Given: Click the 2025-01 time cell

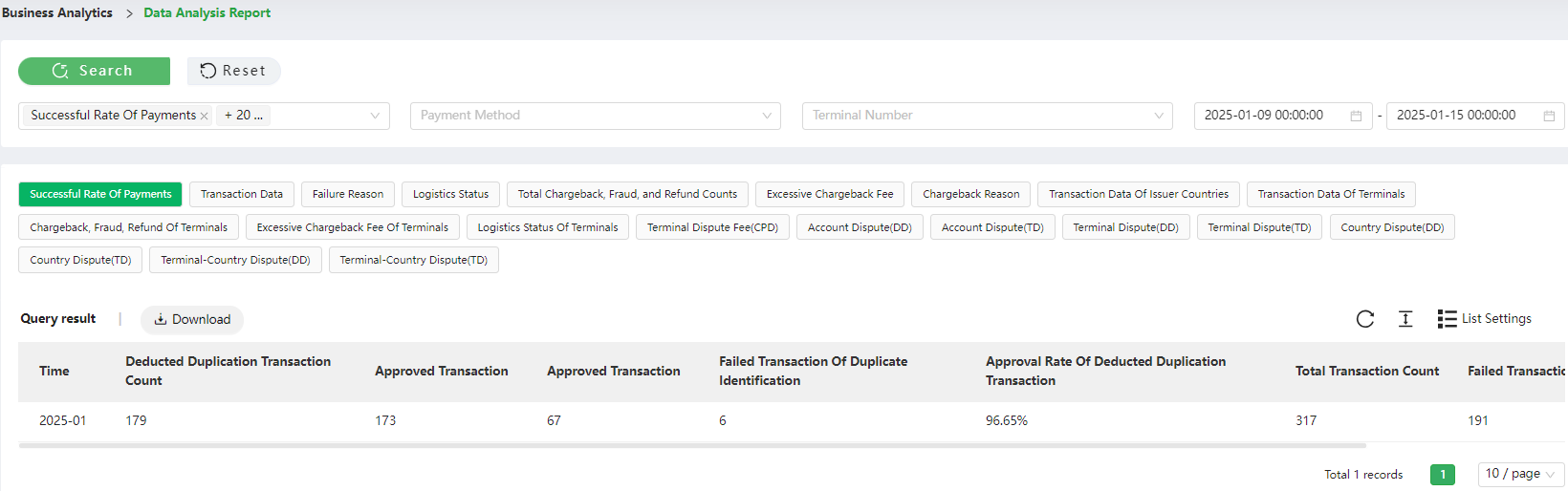Looking at the screenshot, I should 63,420.
